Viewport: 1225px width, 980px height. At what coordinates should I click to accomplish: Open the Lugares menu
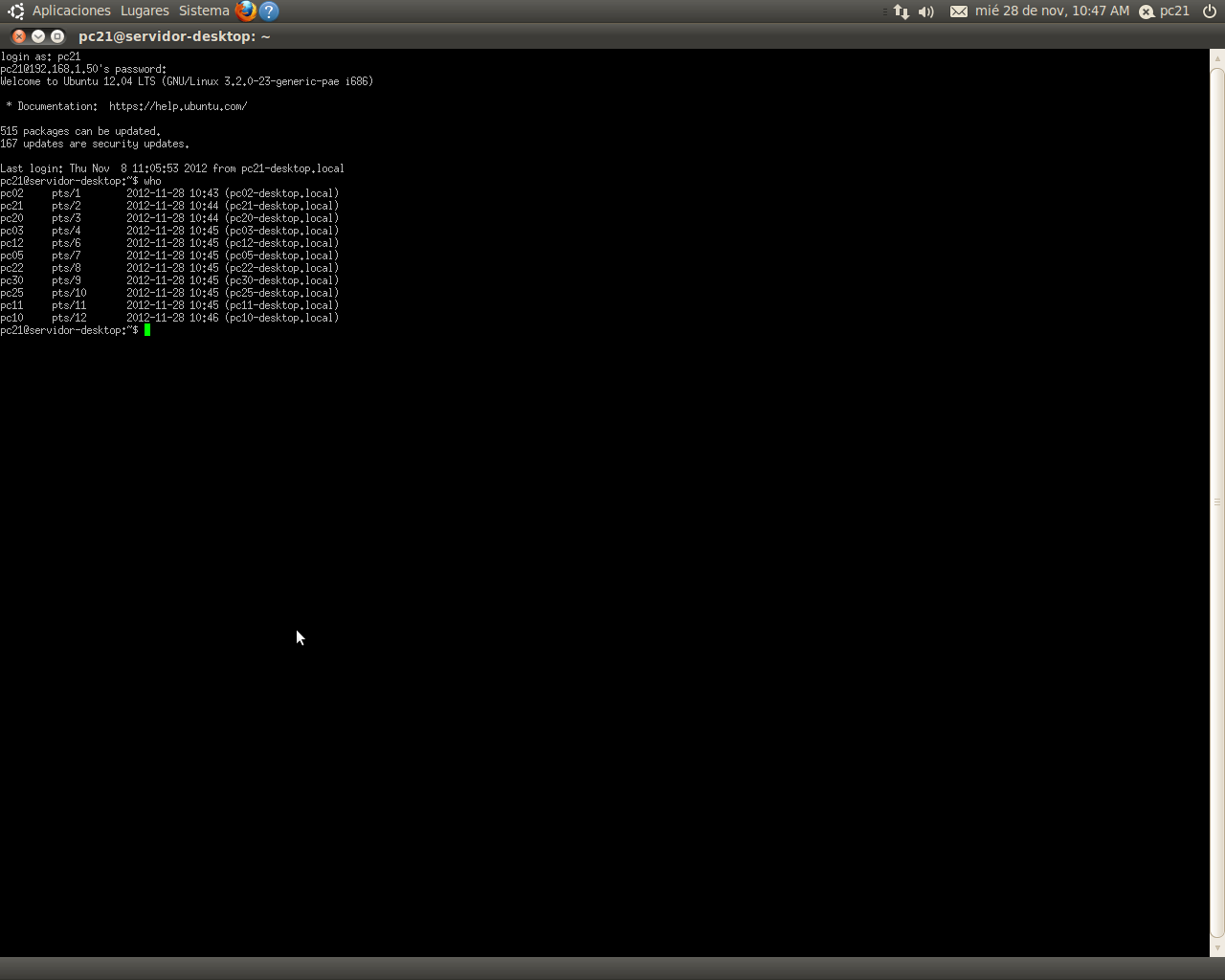[x=144, y=11]
